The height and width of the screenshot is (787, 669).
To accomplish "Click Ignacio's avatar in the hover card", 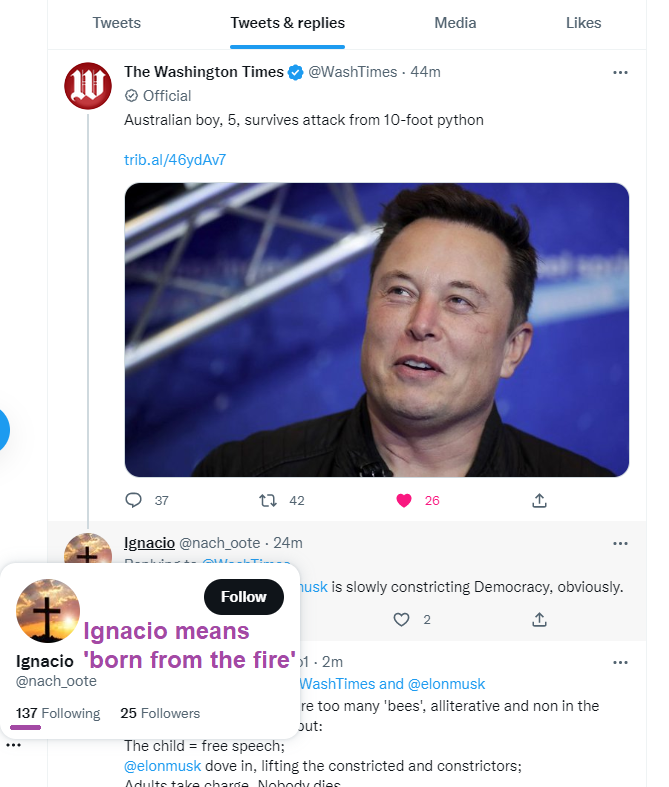I will (x=48, y=610).
